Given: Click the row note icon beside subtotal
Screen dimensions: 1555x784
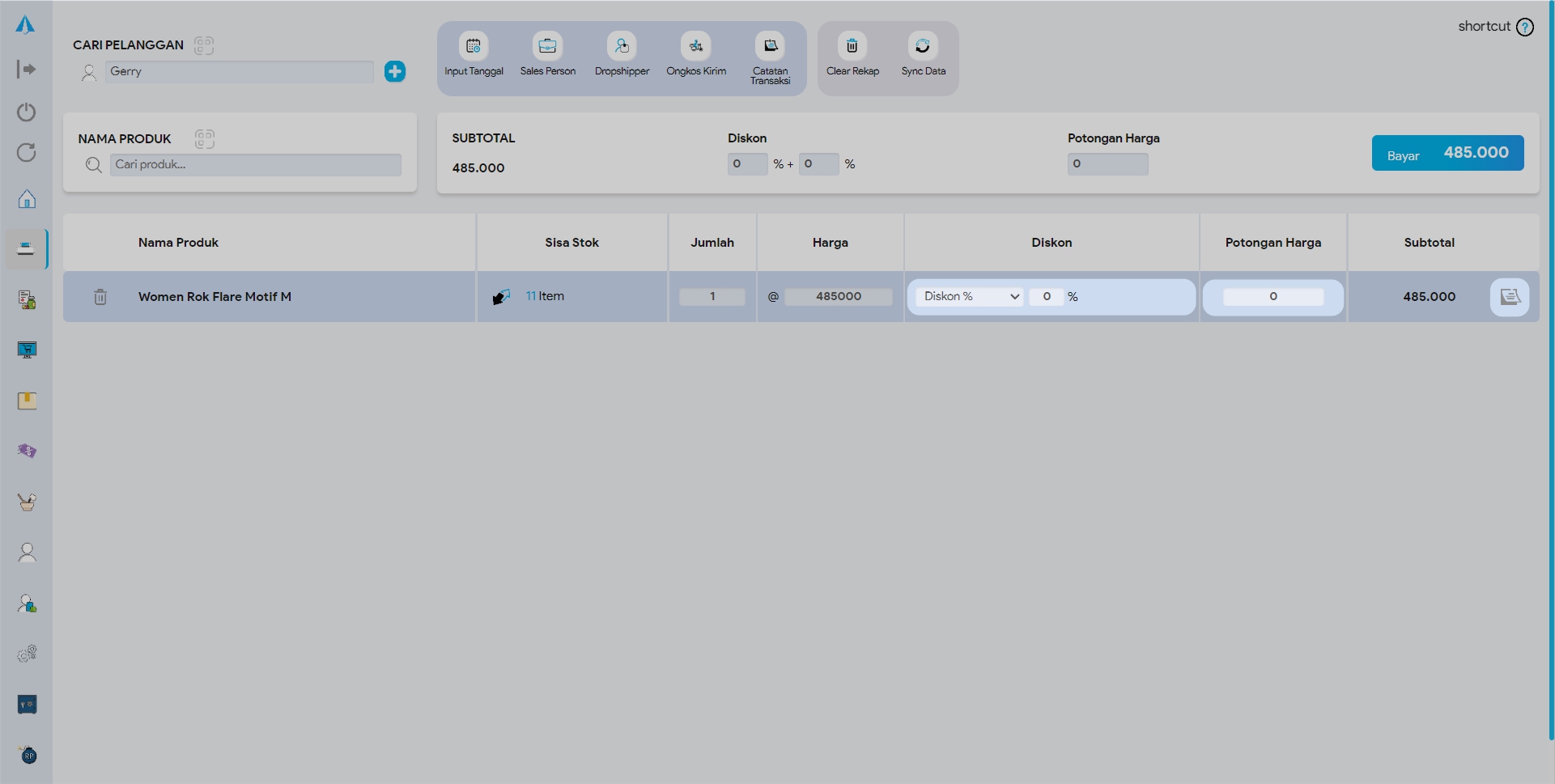Looking at the screenshot, I should (x=1509, y=297).
